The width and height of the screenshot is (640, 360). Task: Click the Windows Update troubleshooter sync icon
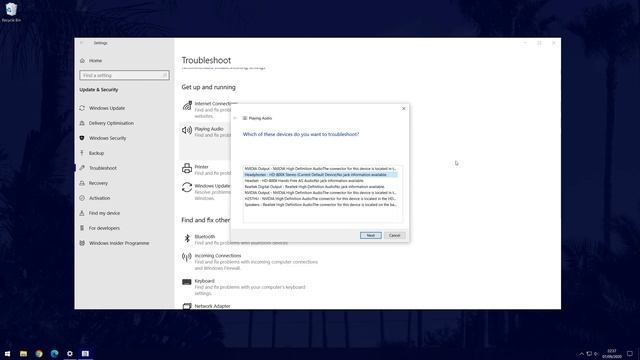coord(187,187)
